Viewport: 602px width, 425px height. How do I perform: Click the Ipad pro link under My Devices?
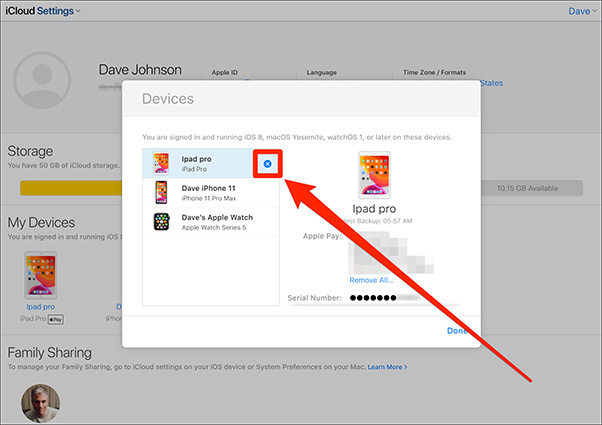point(41,307)
